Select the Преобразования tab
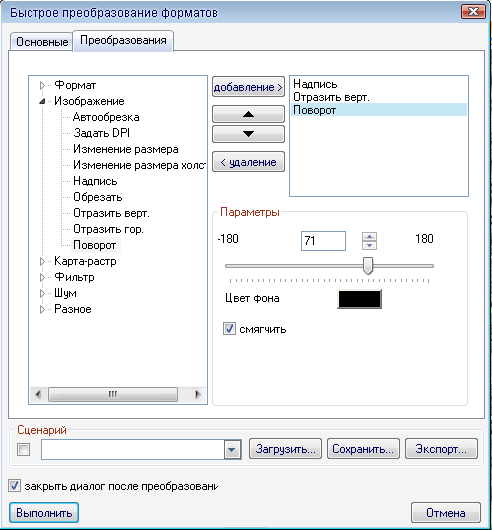This screenshot has width=492, height=530. click(x=123, y=41)
